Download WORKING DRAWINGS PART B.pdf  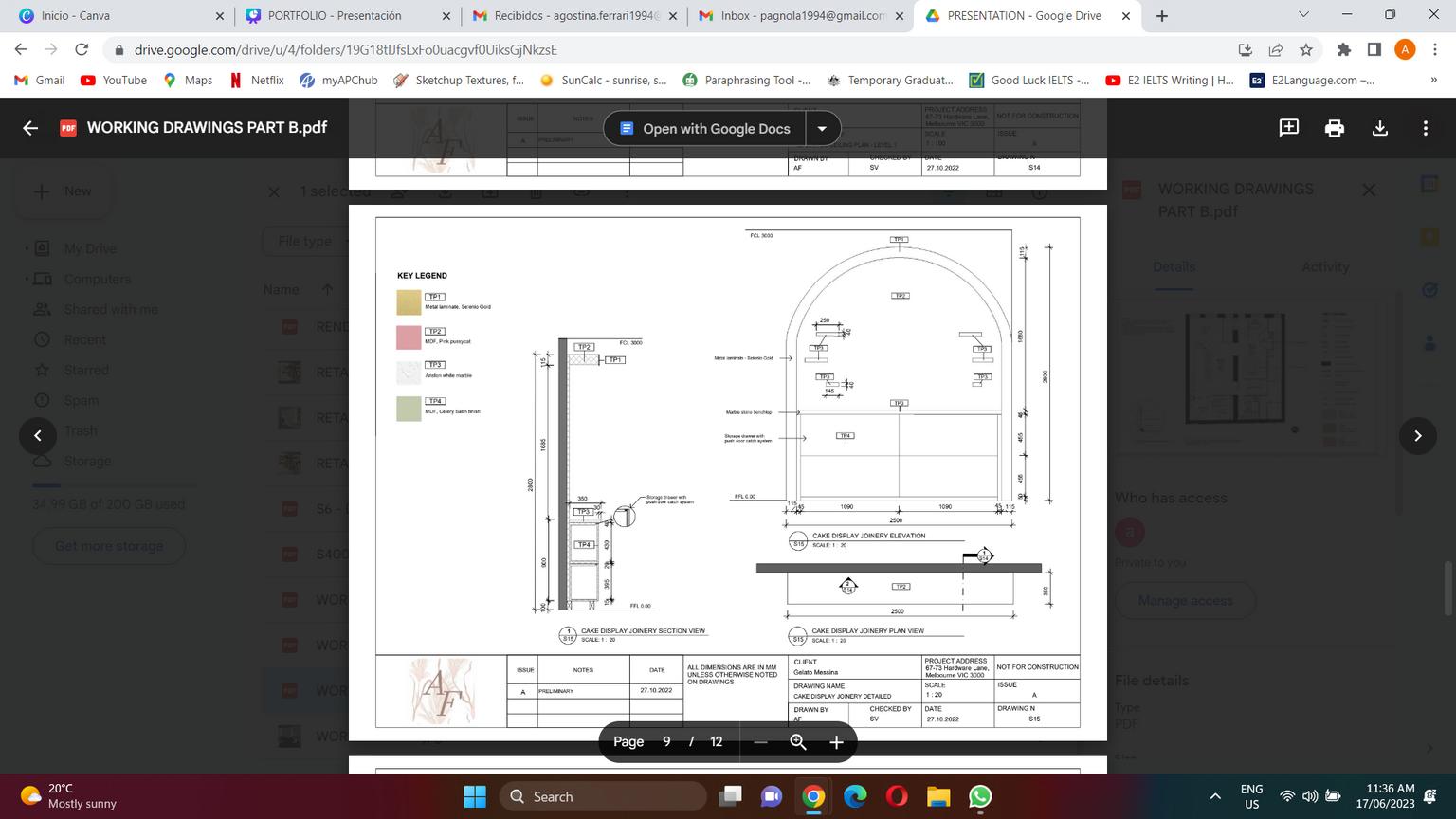point(1380,128)
